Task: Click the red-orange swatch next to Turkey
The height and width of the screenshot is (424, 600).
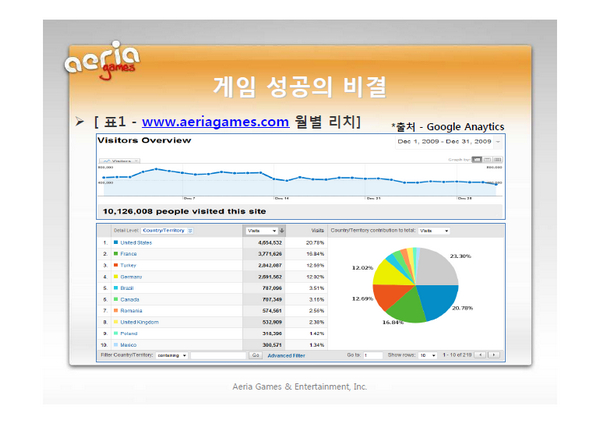Action: 116,265
